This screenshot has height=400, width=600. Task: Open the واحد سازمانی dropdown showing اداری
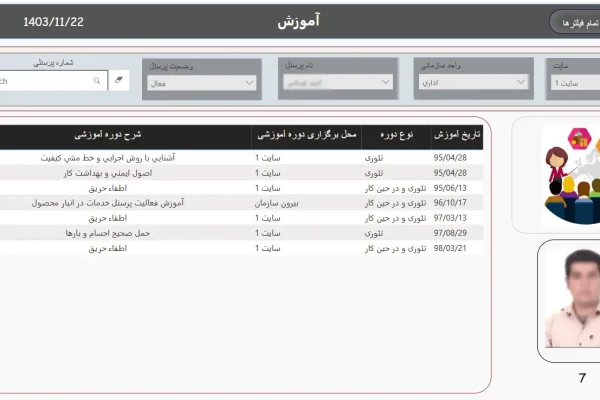click(474, 82)
